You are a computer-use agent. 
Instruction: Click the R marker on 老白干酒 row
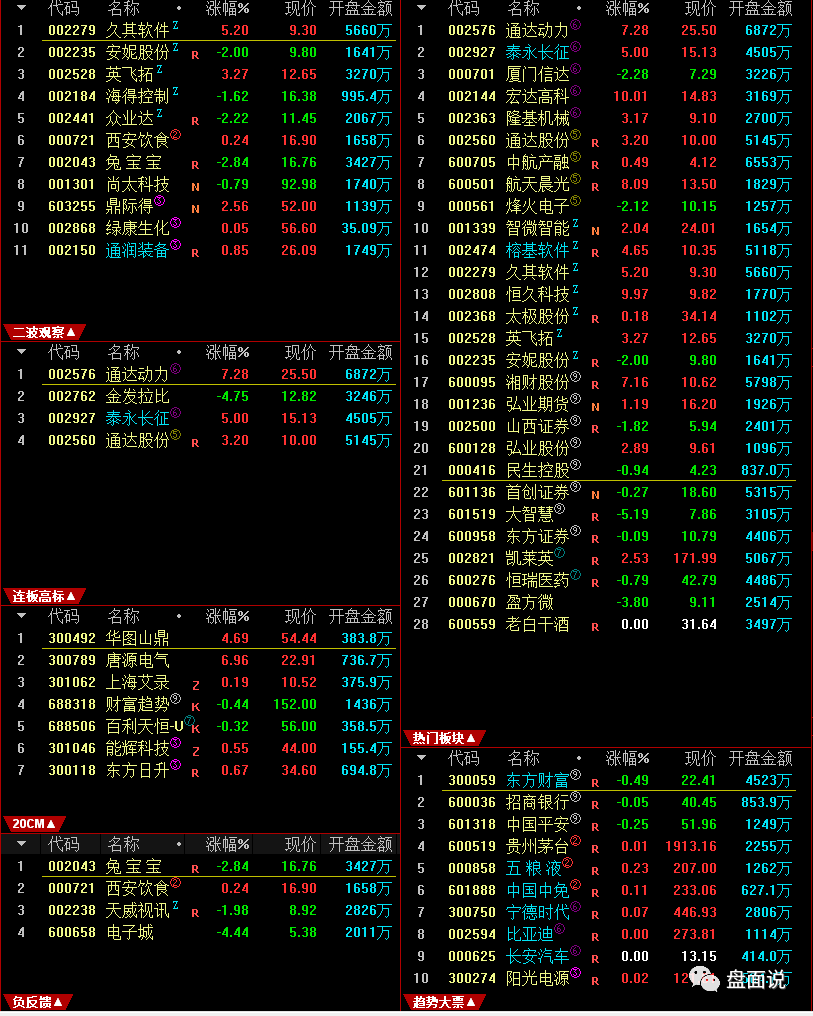[595, 627]
